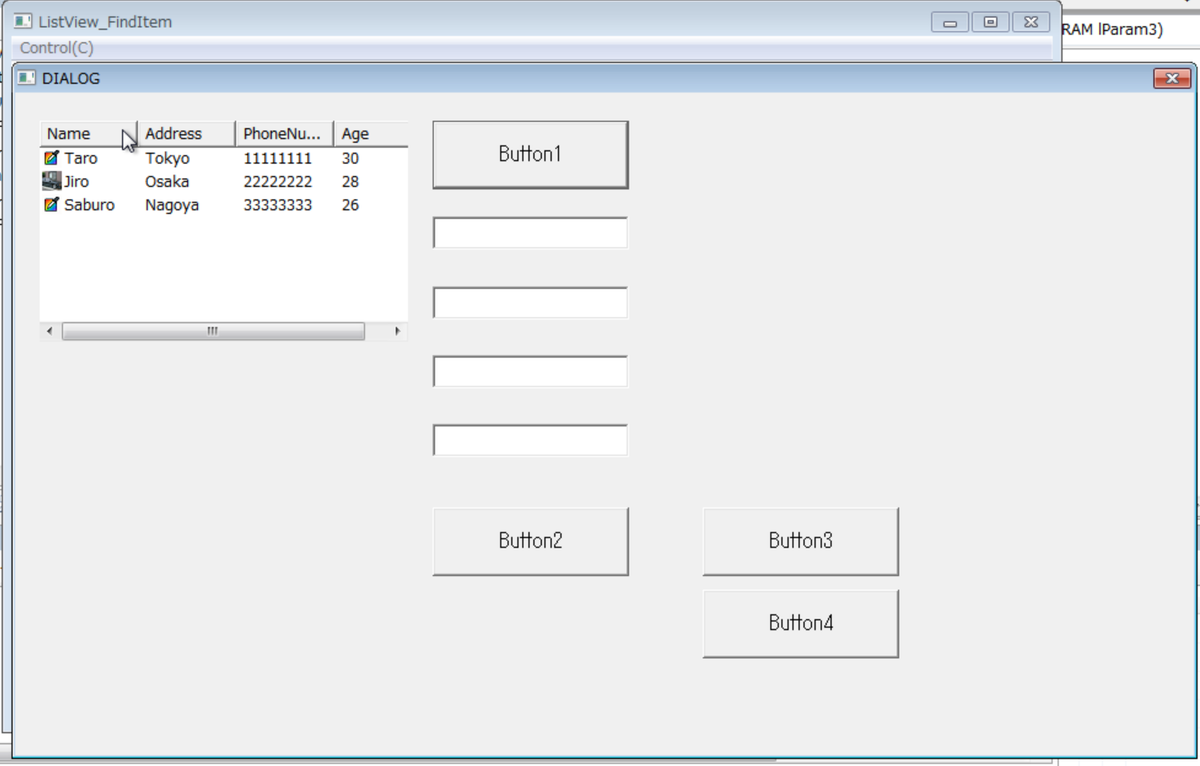This screenshot has width=1200, height=766.
Task: Close the DIALOG window
Action: pyautogui.click(x=1172, y=78)
